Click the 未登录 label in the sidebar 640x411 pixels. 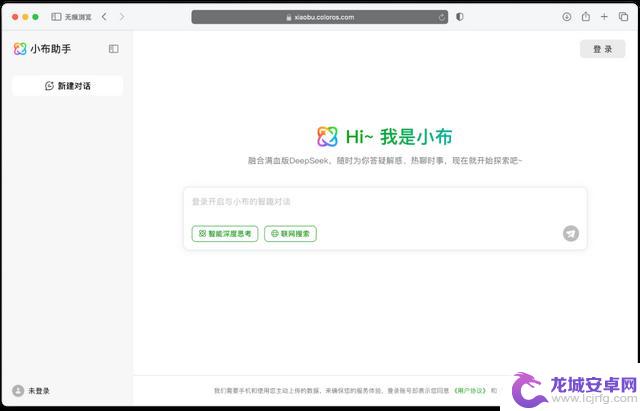click(x=38, y=391)
